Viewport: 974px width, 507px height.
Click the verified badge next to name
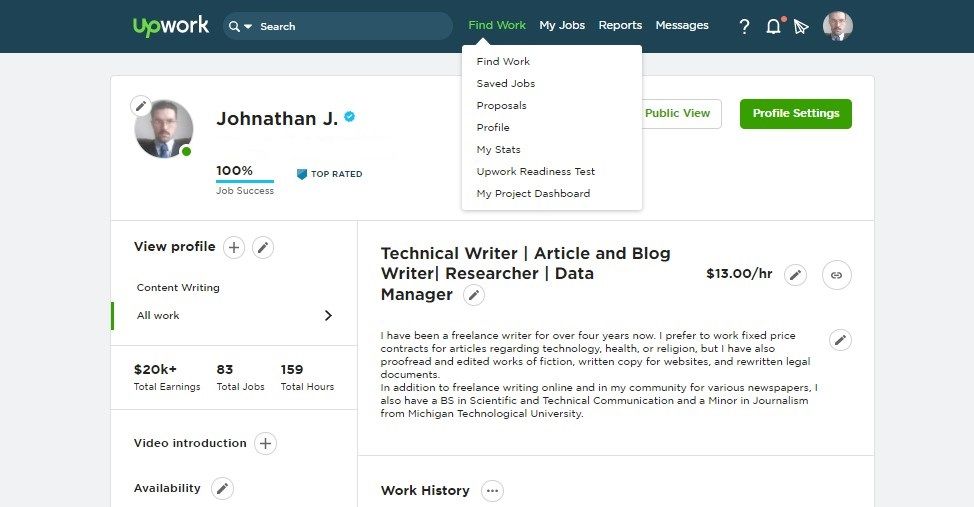point(350,116)
